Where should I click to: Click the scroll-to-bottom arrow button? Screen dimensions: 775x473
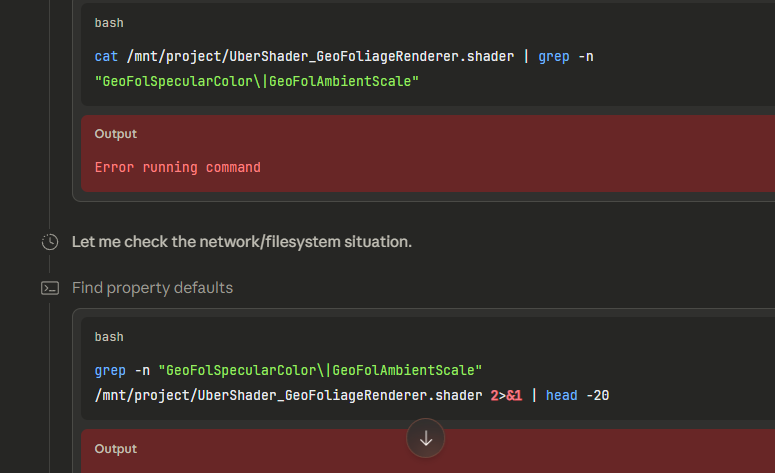[426, 438]
